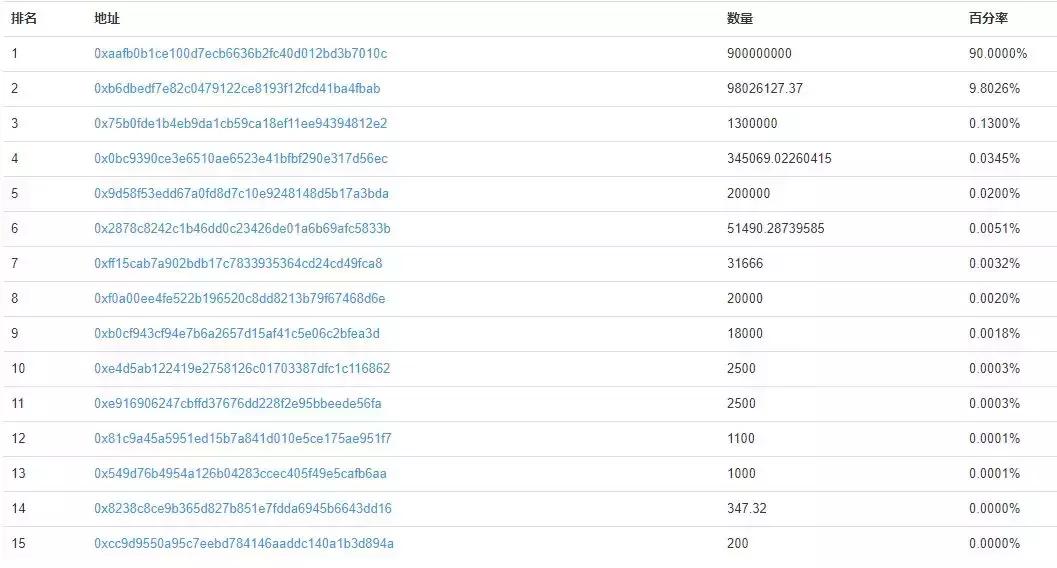Select the 数量 column header

click(740, 19)
